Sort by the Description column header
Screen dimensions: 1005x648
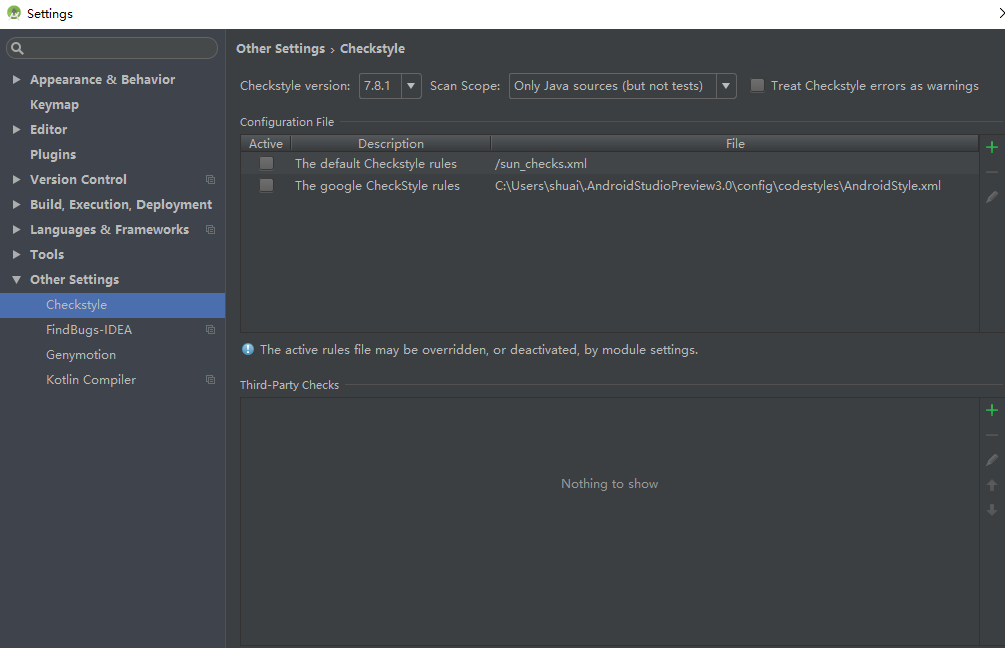tap(391, 144)
